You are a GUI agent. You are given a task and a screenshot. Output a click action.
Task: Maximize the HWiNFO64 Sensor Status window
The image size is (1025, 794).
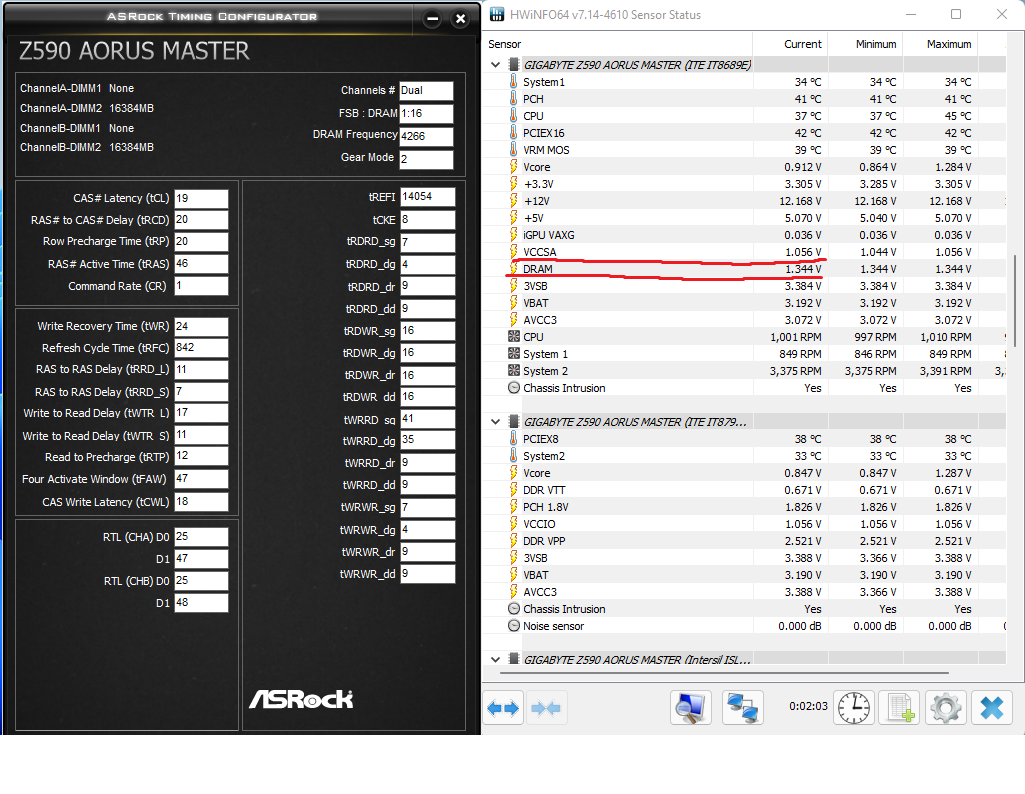pyautogui.click(x=956, y=14)
